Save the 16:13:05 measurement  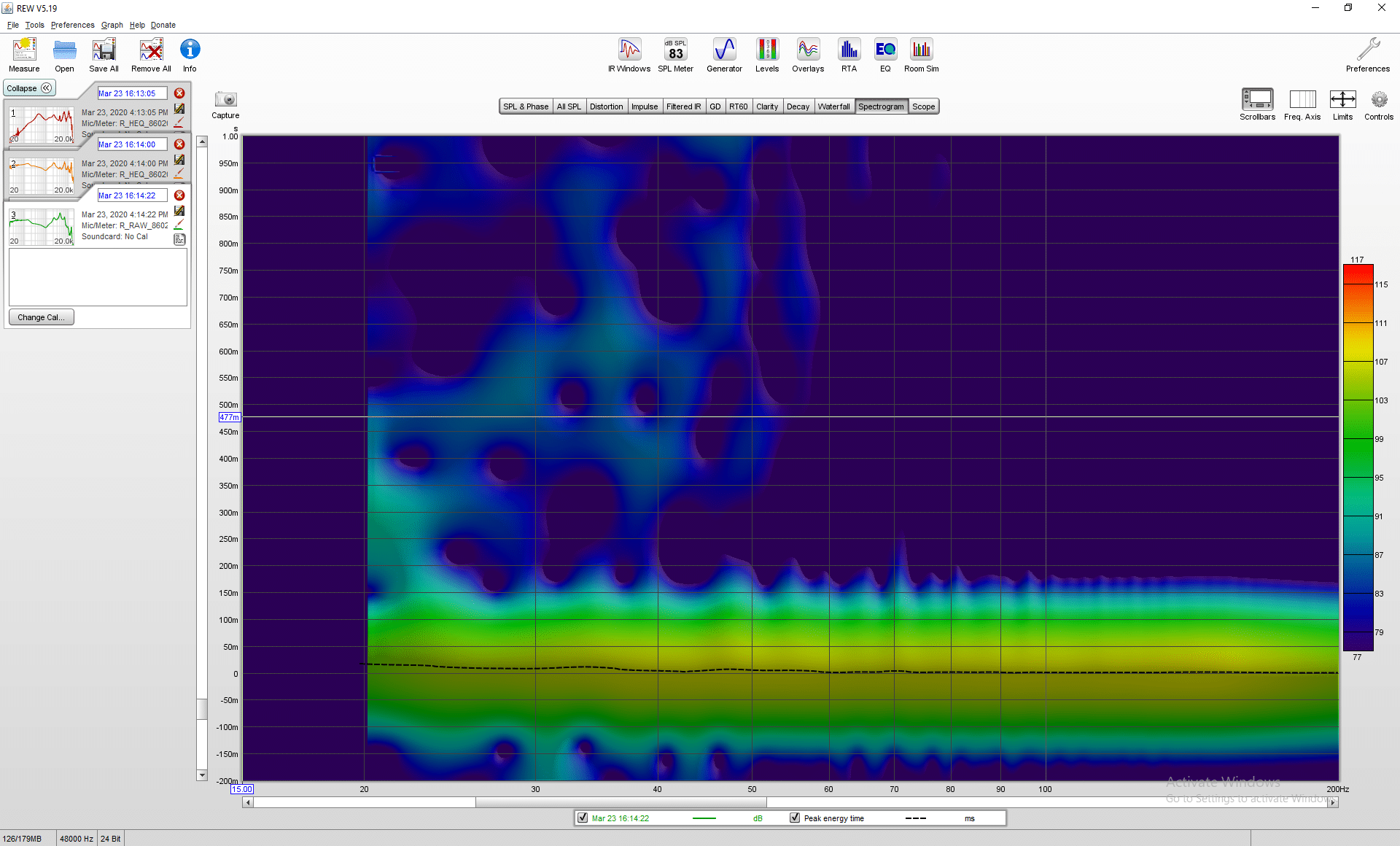pyautogui.click(x=179, y=109)
